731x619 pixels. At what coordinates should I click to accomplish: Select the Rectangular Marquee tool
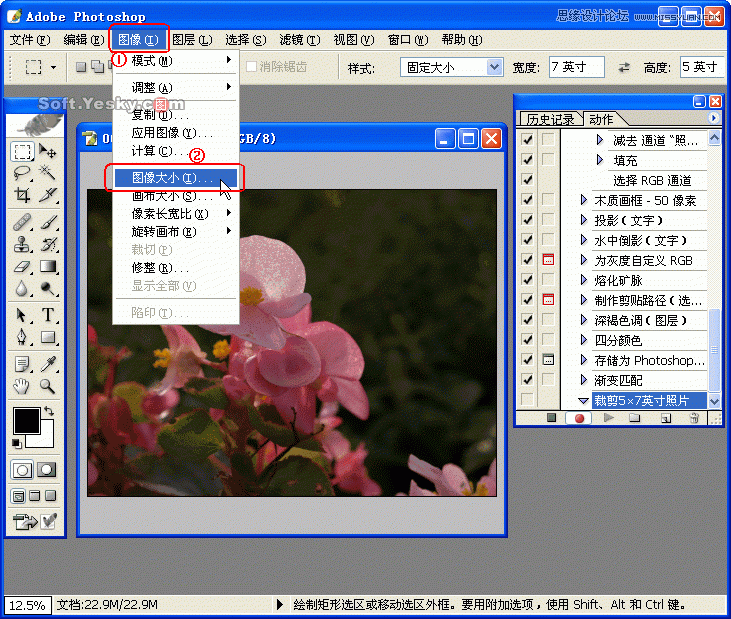click(x=22, y=151)
